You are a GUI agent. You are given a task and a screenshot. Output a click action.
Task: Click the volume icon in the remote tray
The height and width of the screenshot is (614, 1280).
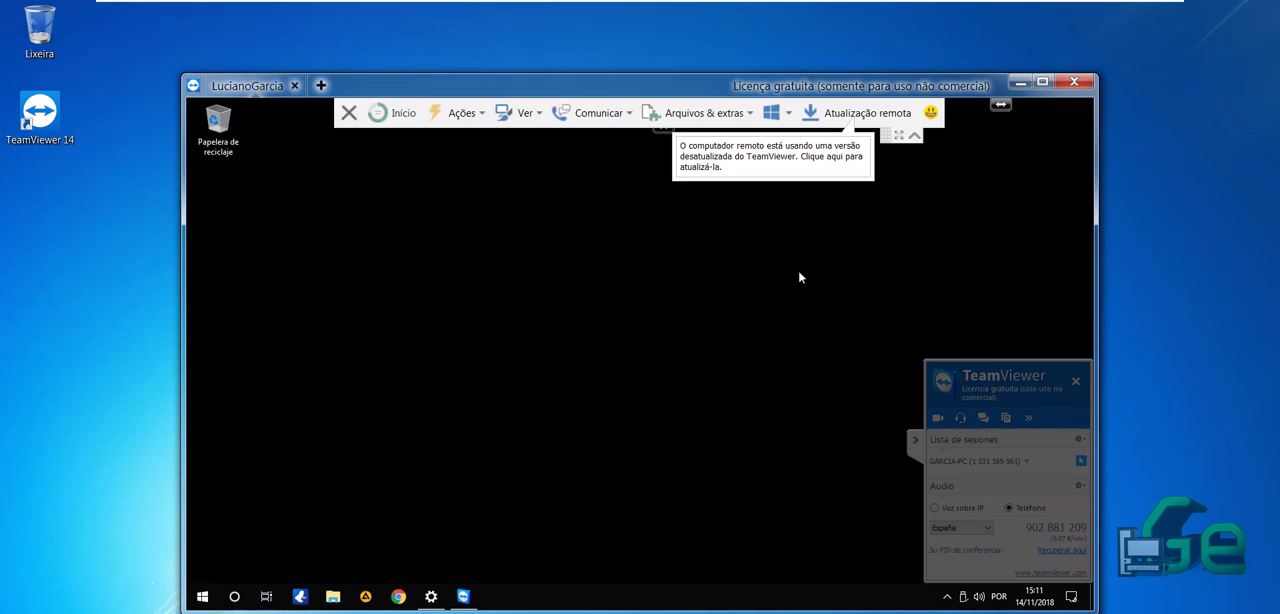pos(978,597)
